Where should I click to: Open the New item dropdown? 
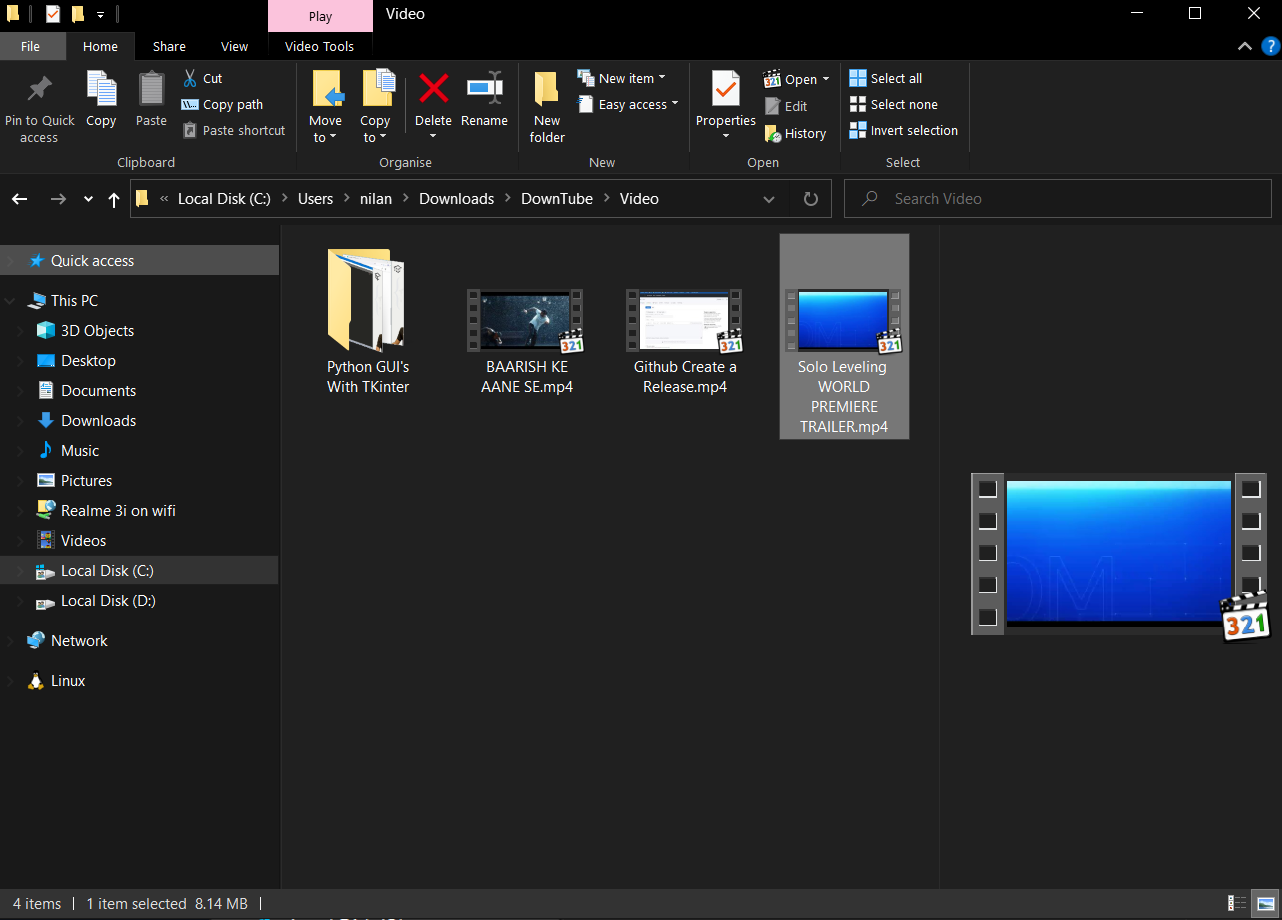pyautogui.click(x=622, y=77)
